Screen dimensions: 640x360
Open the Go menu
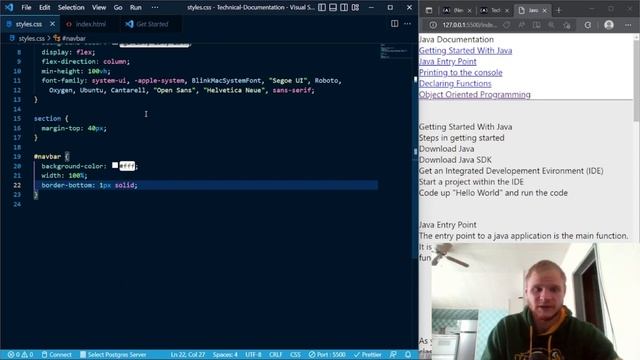click(118, 7)
